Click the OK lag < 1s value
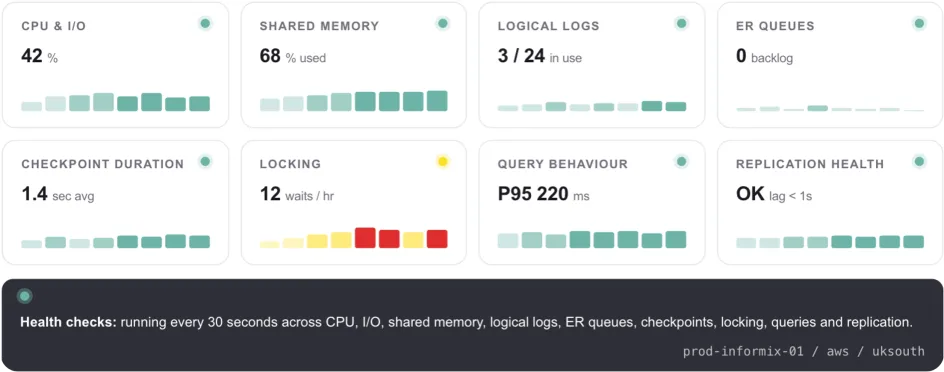944x372 pixels. click(774, 194)
